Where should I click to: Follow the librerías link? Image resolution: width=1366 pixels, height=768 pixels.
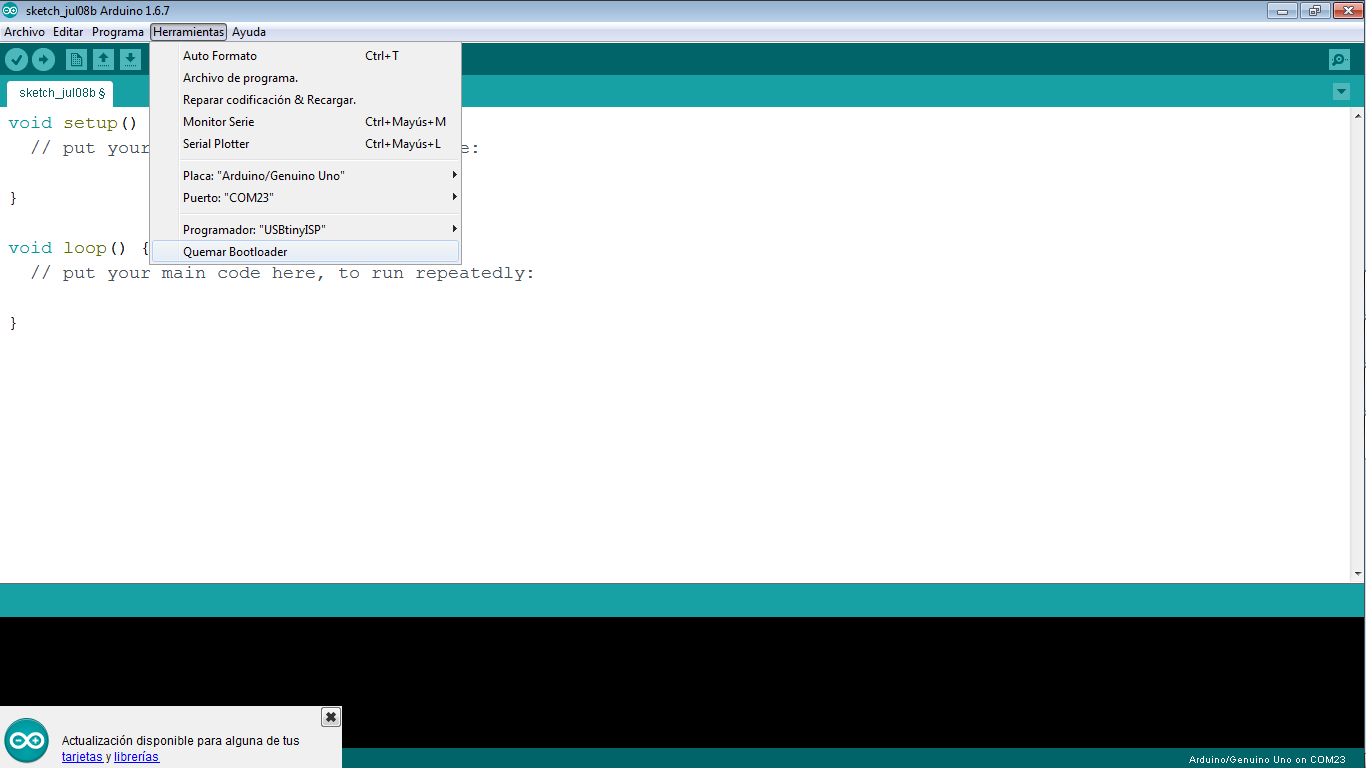click(136, 757)
